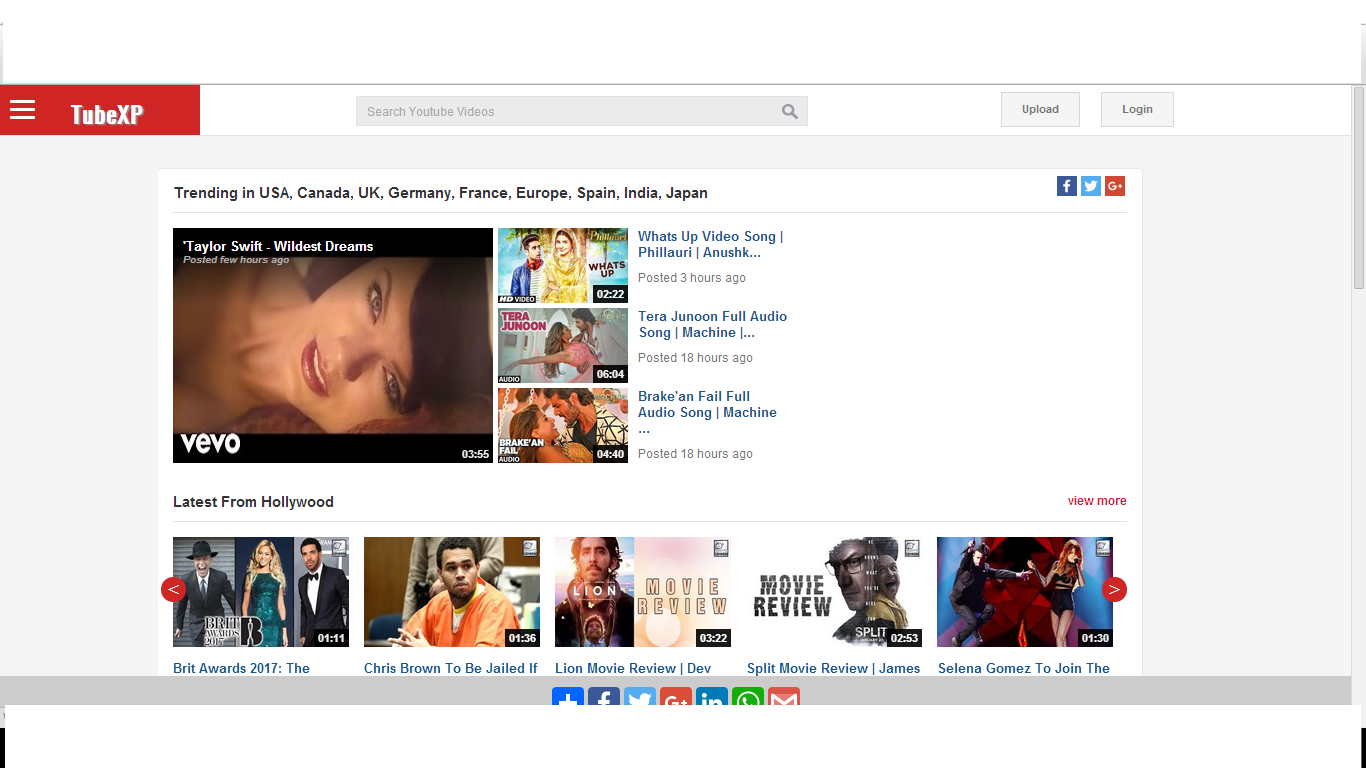The height and width of the screenshot is (768, 1366).
Task: Click the Search Youtube Videos field
Action: (565, 112)
